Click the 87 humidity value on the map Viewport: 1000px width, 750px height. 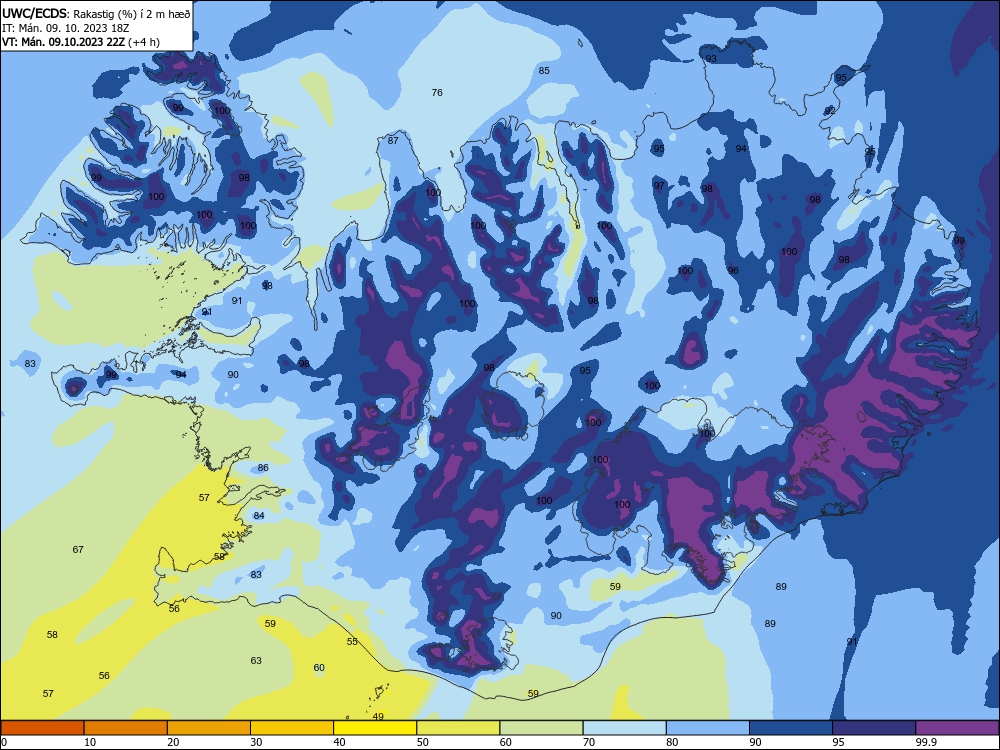[393, 140]
